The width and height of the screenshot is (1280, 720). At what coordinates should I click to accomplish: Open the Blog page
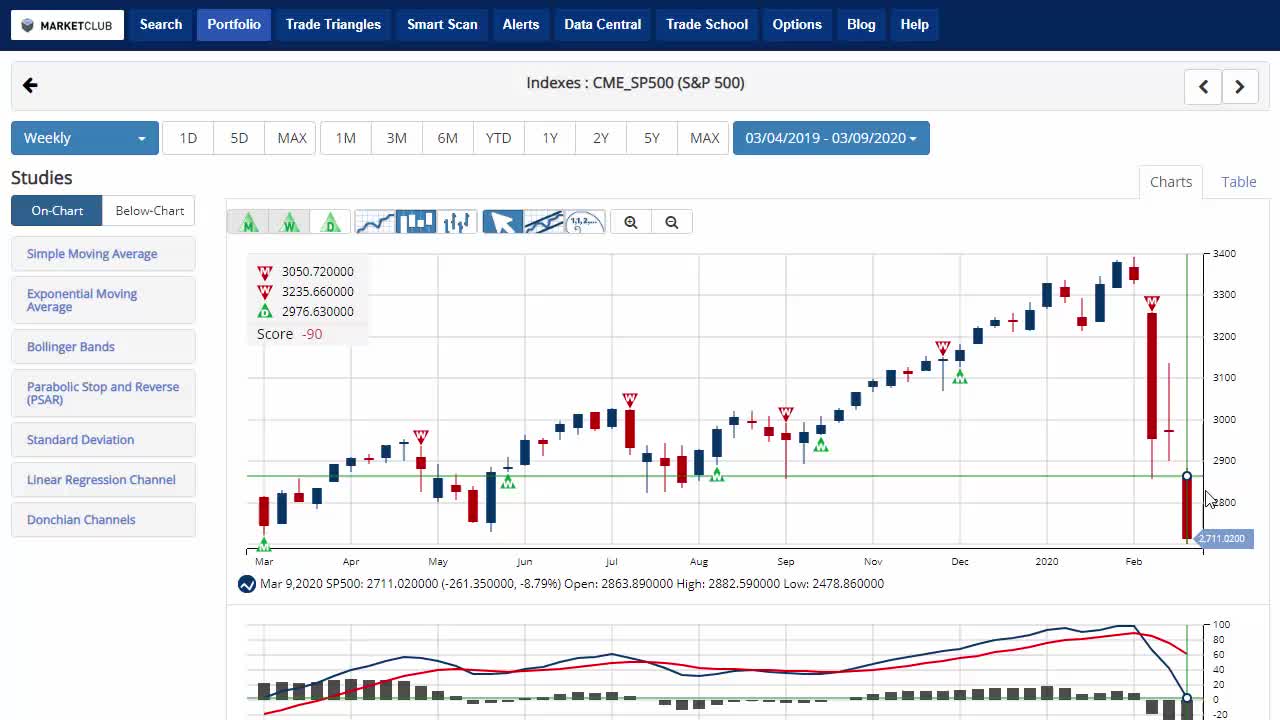click(x=861, y=25)
